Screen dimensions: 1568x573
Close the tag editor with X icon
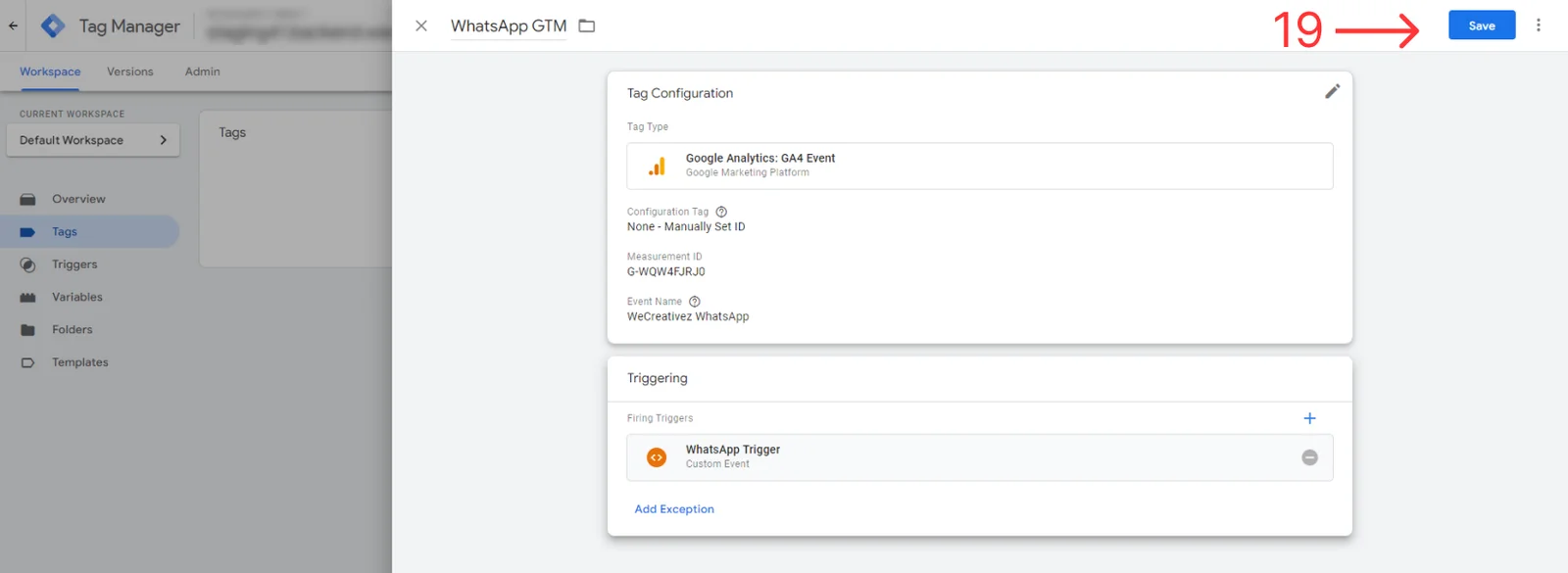tap(421, 25)
